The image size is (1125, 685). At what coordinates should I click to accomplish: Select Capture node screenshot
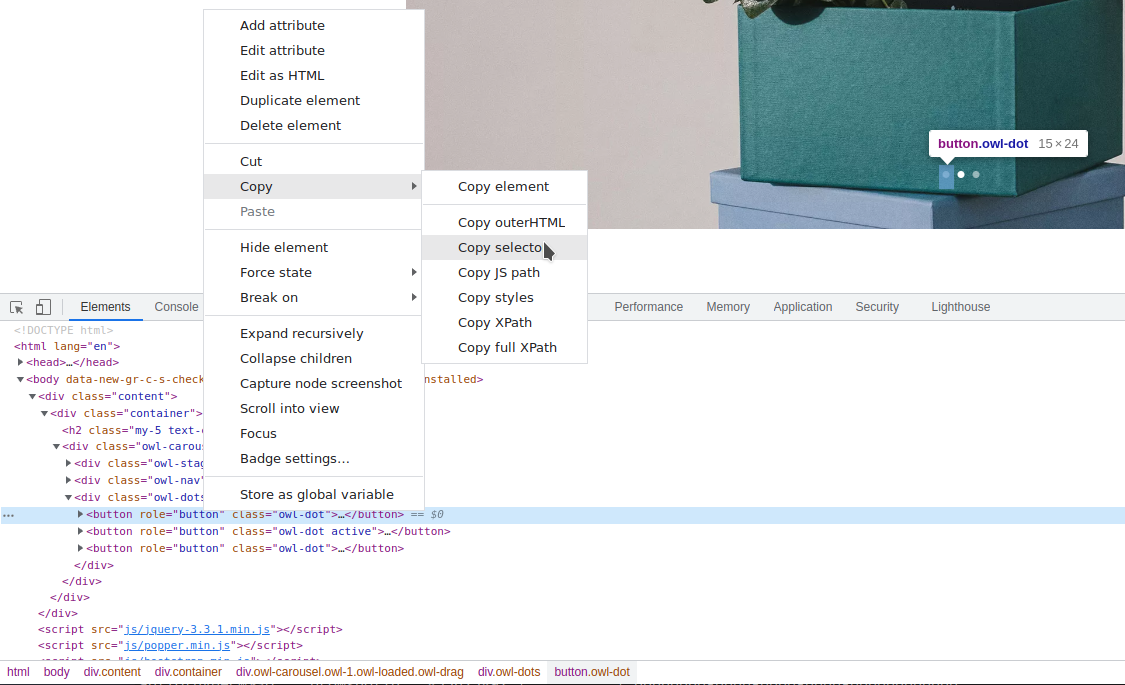[314, 384]
